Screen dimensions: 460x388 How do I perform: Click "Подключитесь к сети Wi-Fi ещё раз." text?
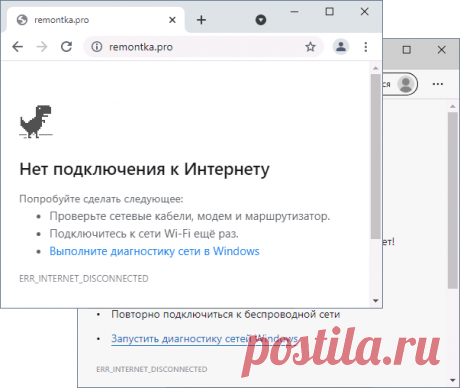coord(144,234)
